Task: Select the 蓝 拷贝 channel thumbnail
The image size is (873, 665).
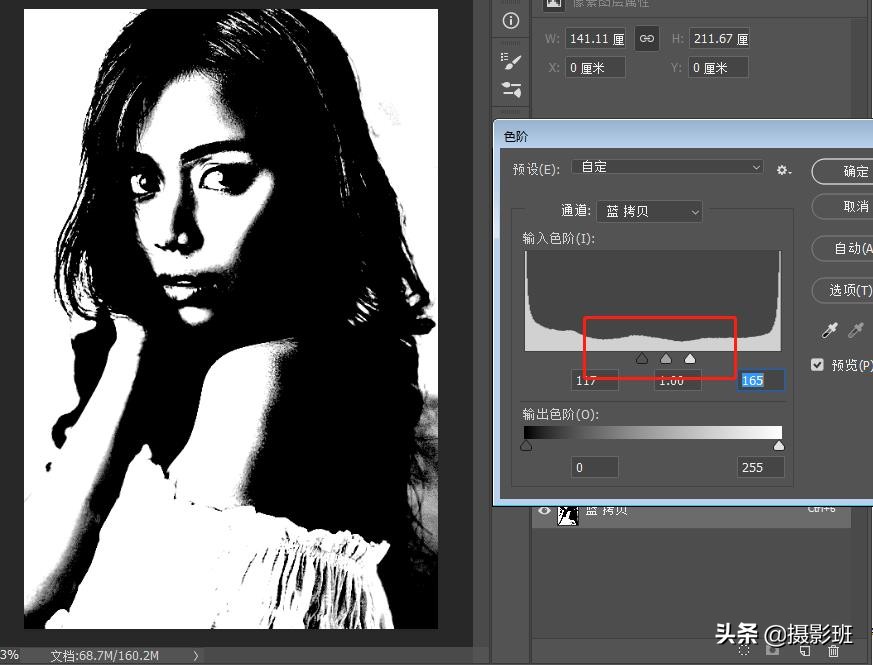Action: click(568, 515)
